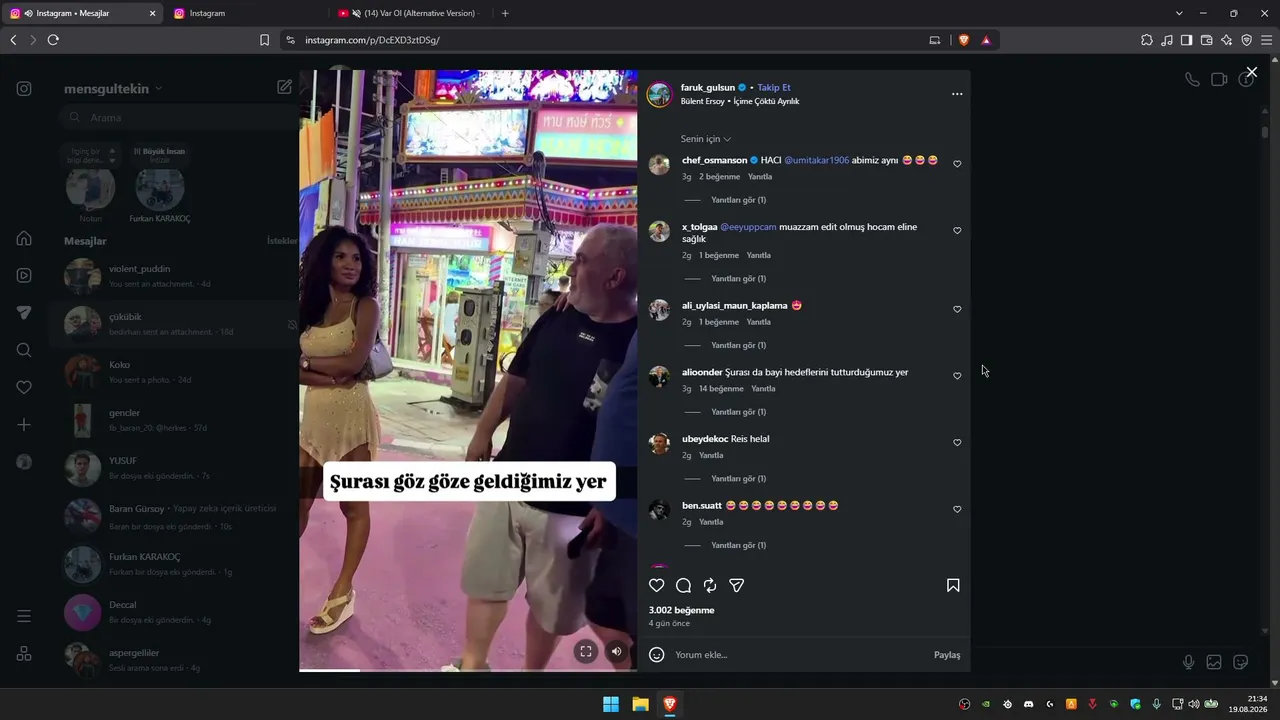Open the post's three-dot more options menu
The height and width of the screenshot is (720, 1280).
coord(957,94)
